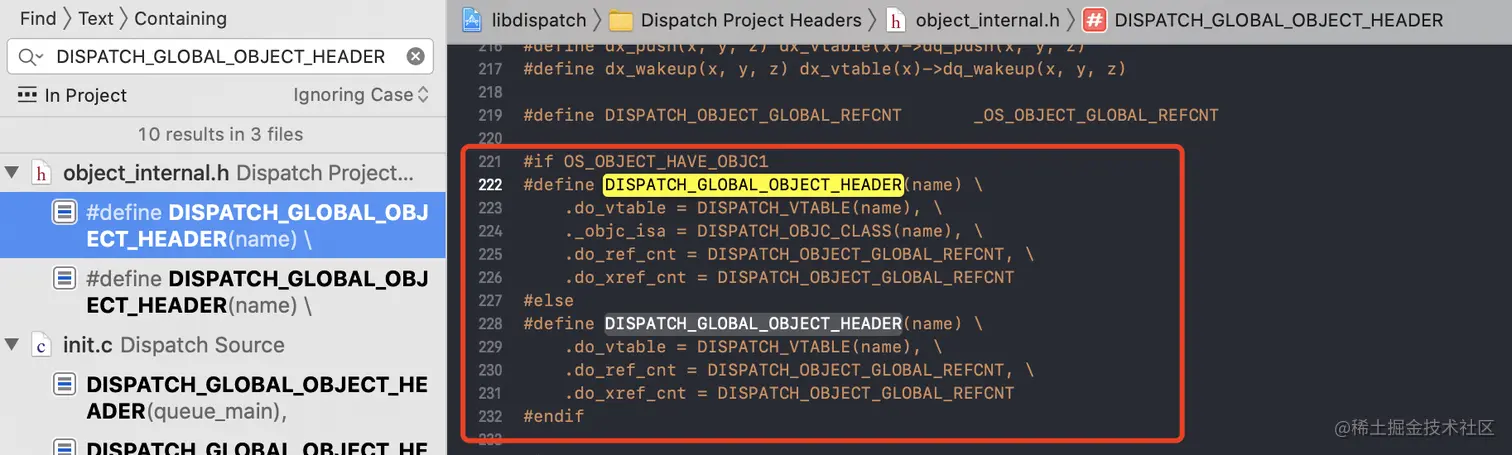
Task: Change the Containing match option
Action: (x=180, y=18)
